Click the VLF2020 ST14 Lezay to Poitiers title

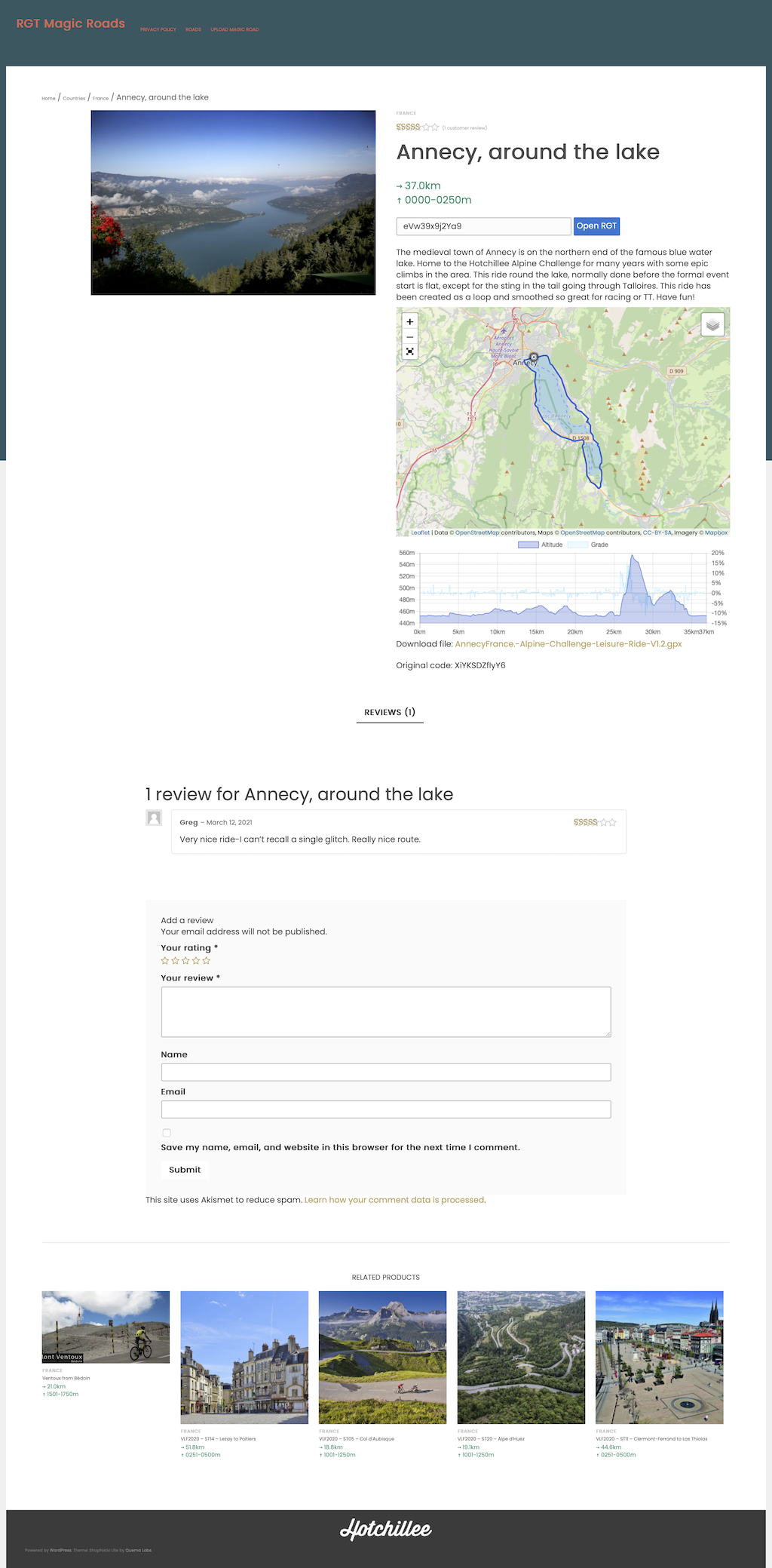pyautogui.click(x=219, y=1439)
